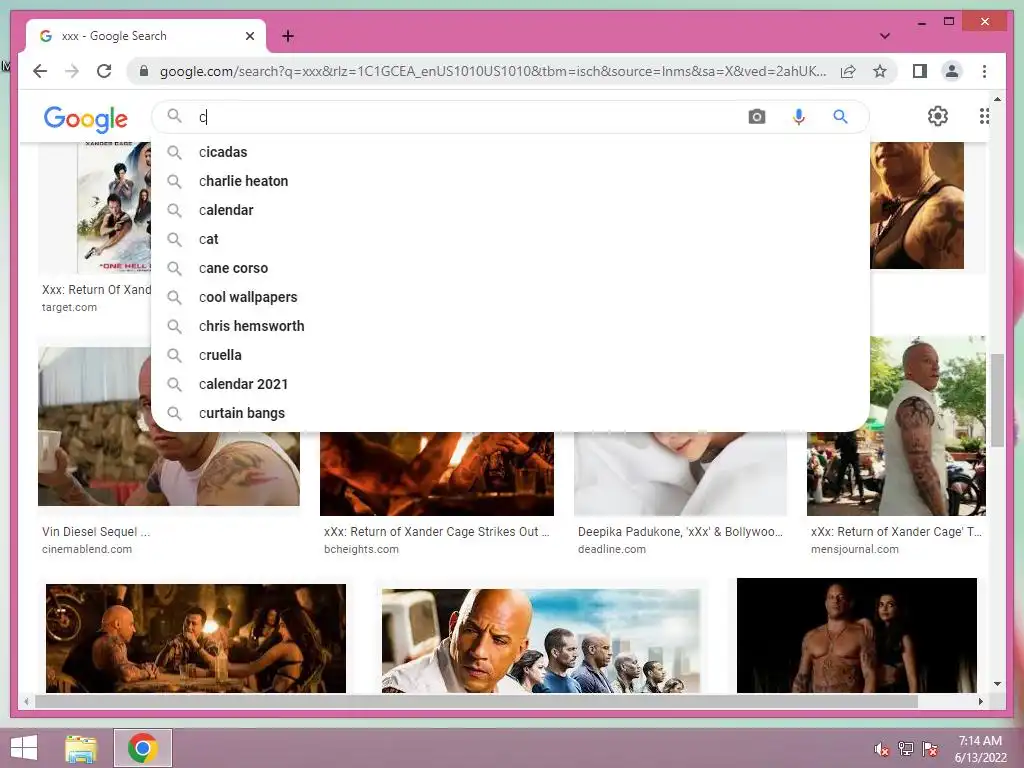
Task: Start voice search with the microphone icon
Action: [x=798, y=117]
